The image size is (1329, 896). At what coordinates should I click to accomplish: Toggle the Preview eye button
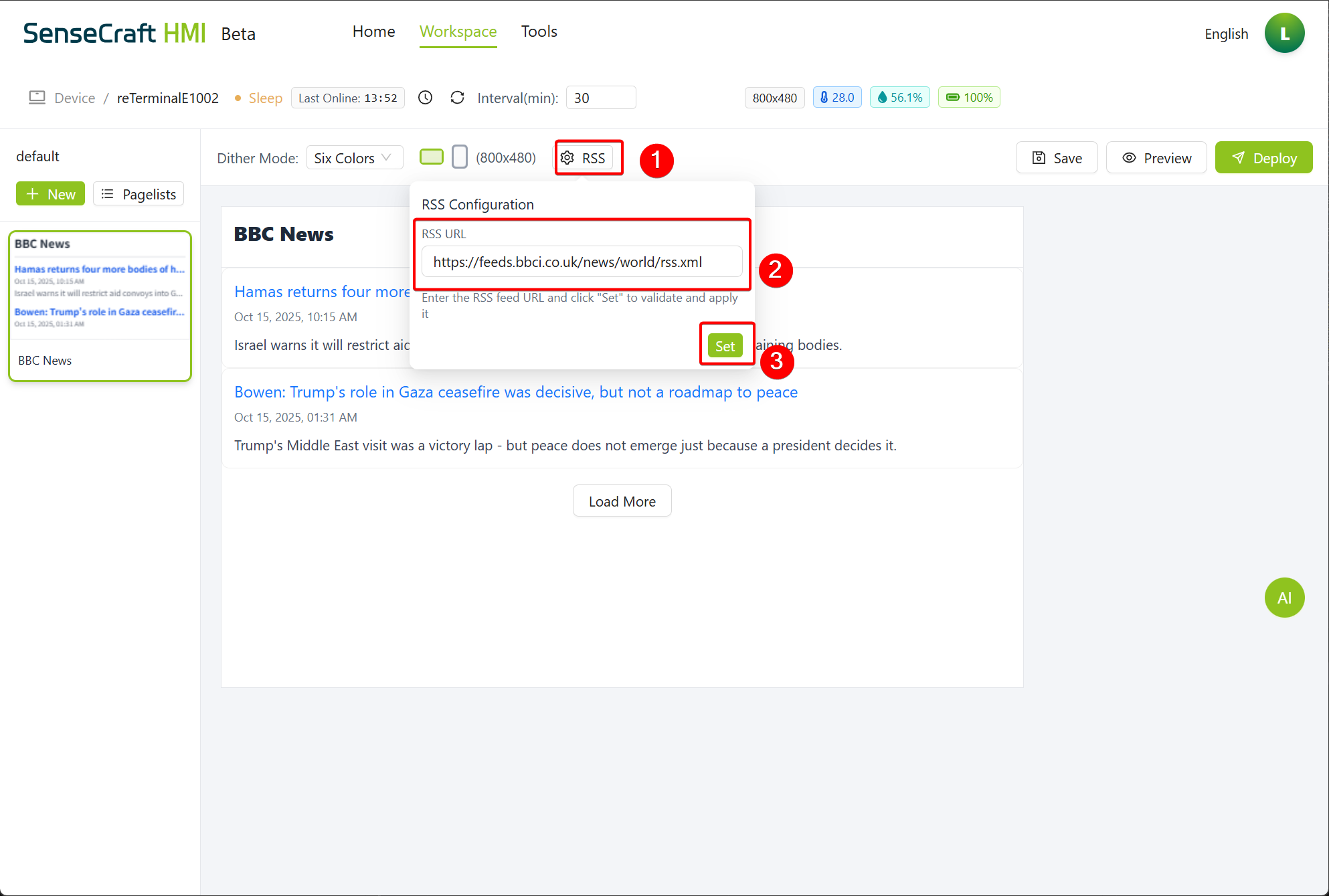click(1156, 158)
